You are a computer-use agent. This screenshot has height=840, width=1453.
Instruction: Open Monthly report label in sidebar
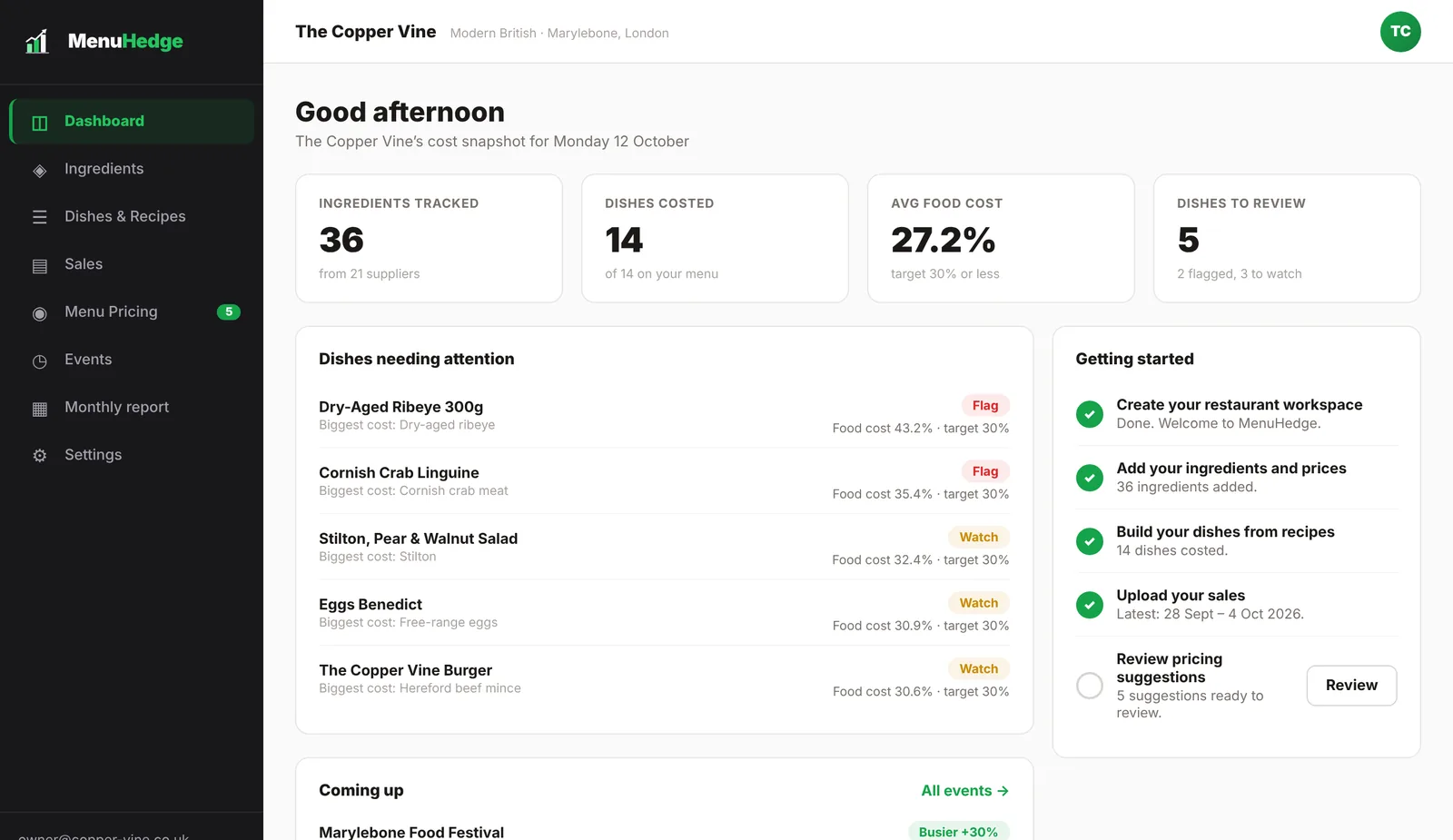pyautogui.click(x=116, y=407)
